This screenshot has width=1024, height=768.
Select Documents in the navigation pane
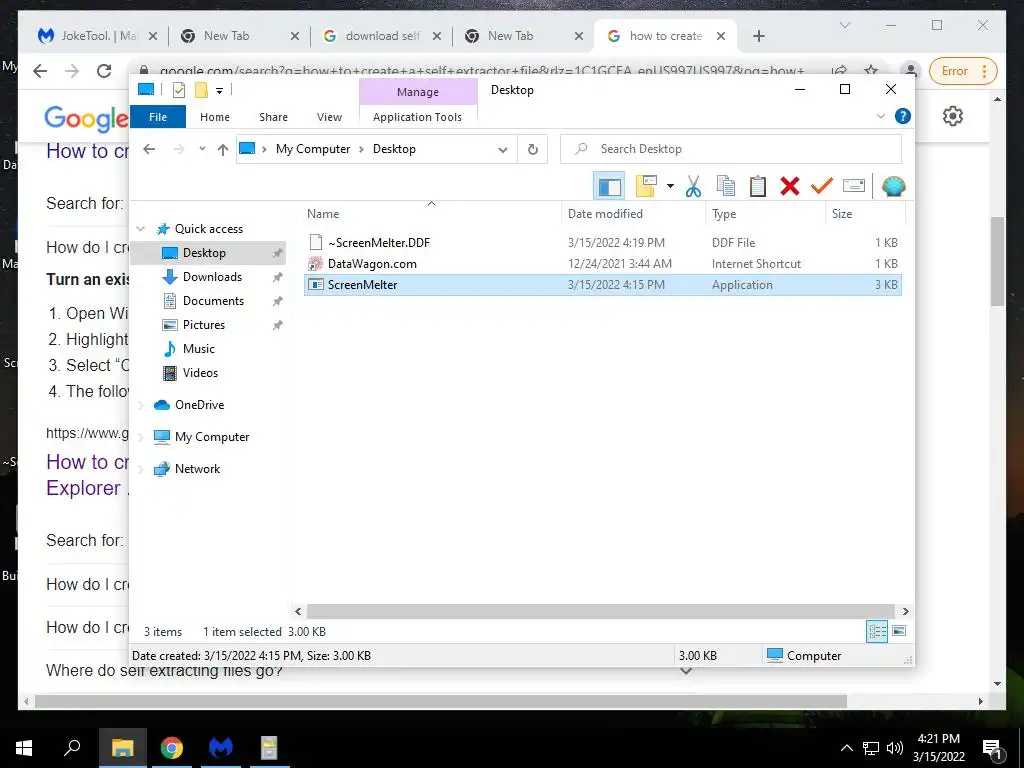[213, 301]
